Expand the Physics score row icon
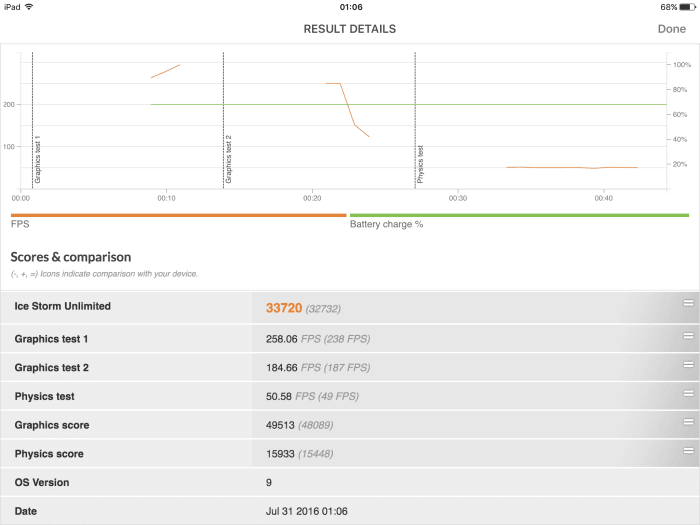The image size is (700, 525). pos(688,451)
